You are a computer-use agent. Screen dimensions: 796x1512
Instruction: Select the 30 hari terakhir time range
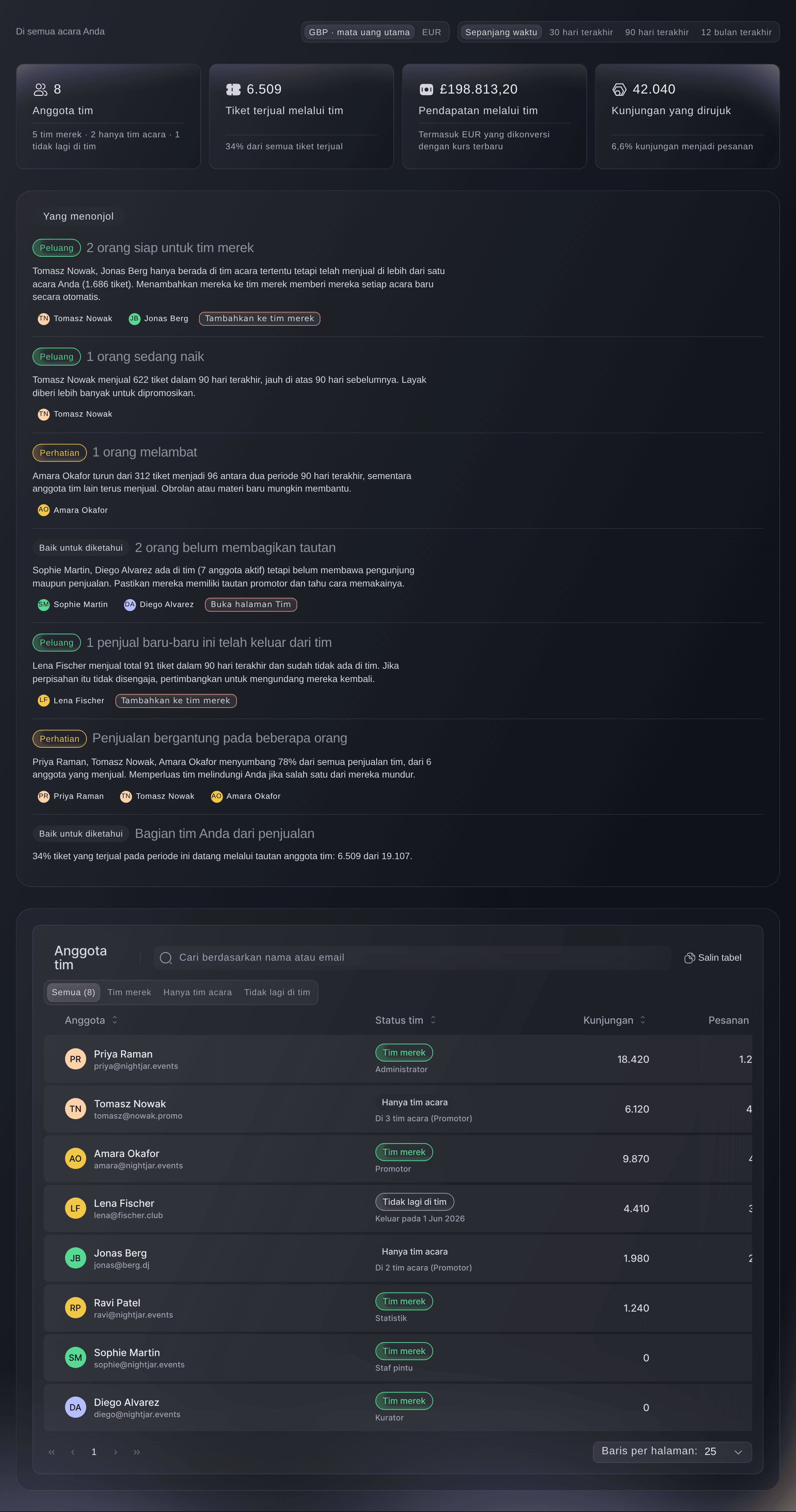[x=580, y=32]
